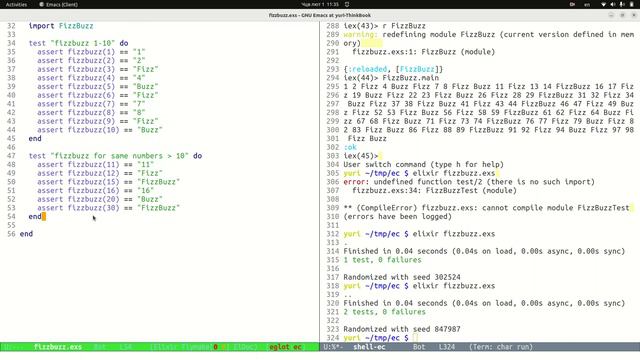Click the ElDoc minor mode indicator
640x360 pixels.
click(x=245, y=347)
